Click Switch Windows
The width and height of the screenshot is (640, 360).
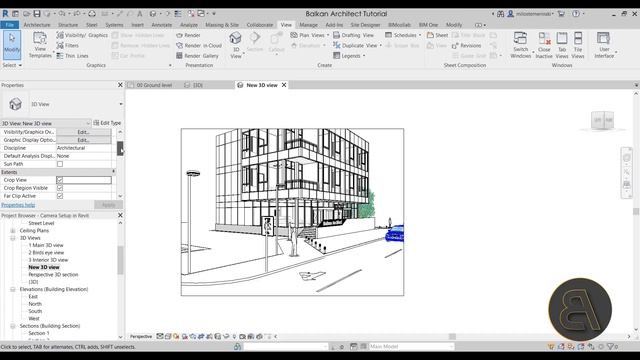click(x=520, y=45)
